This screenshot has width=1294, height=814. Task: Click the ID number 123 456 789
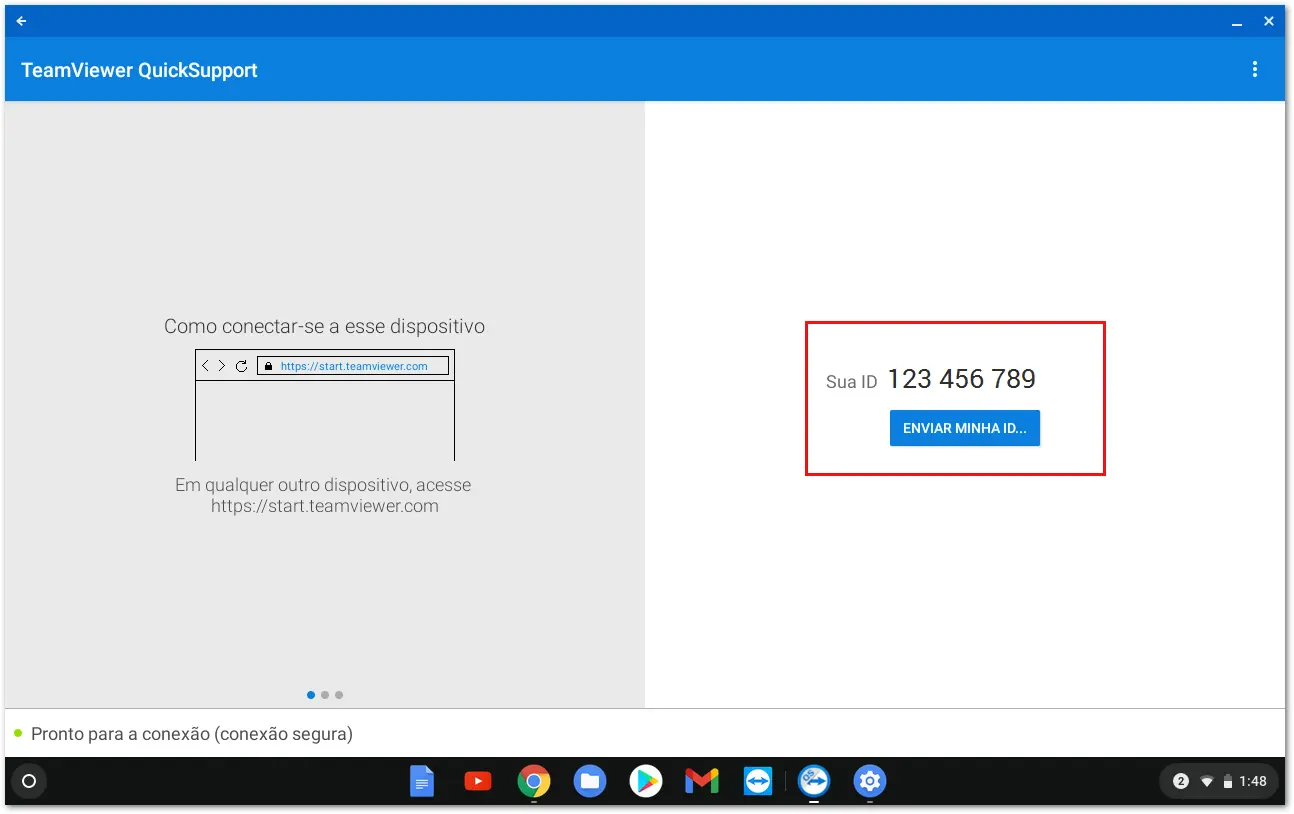click(962, 379)
